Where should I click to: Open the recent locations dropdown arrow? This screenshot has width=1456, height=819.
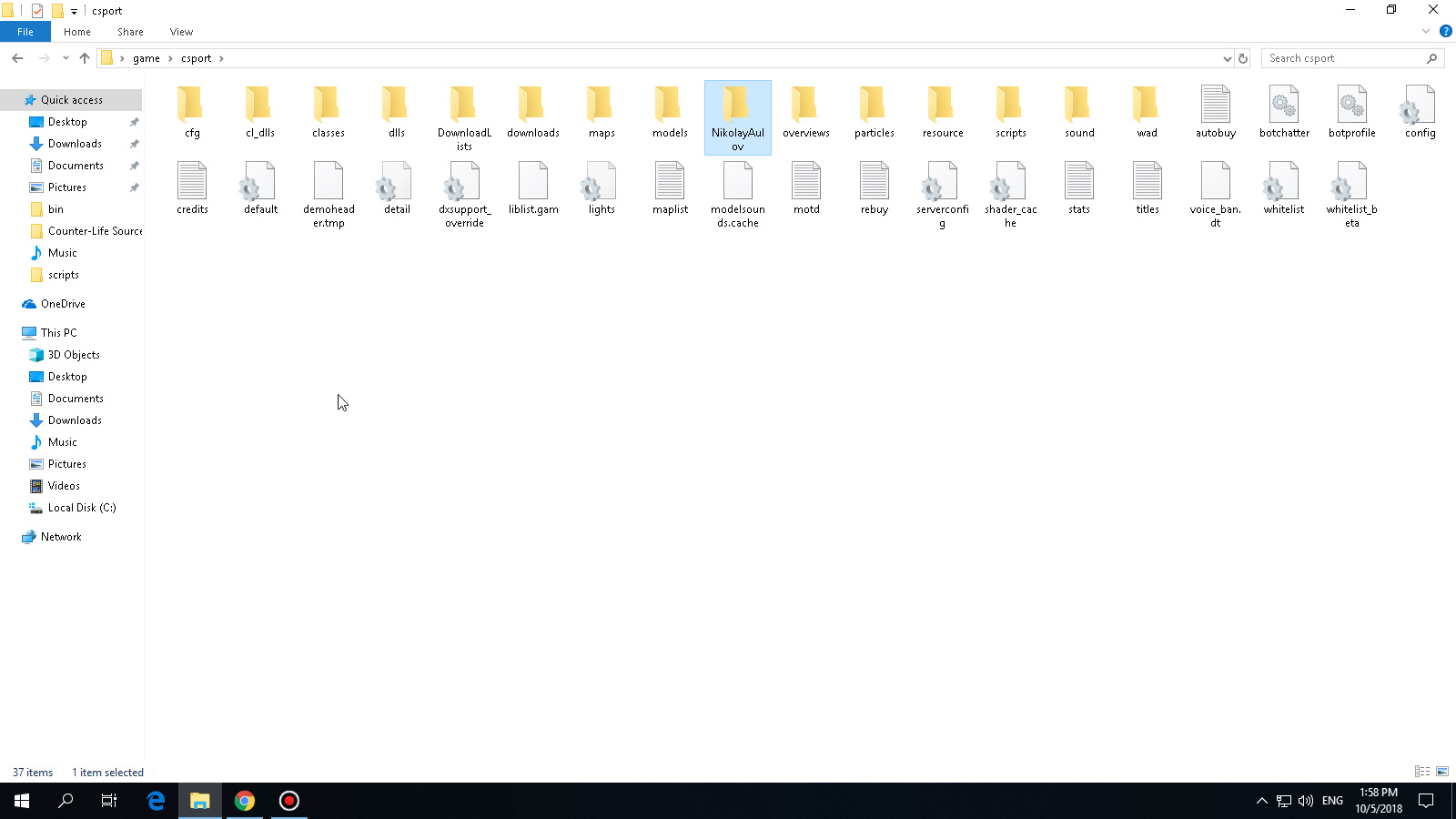click(x=66, y=58)
